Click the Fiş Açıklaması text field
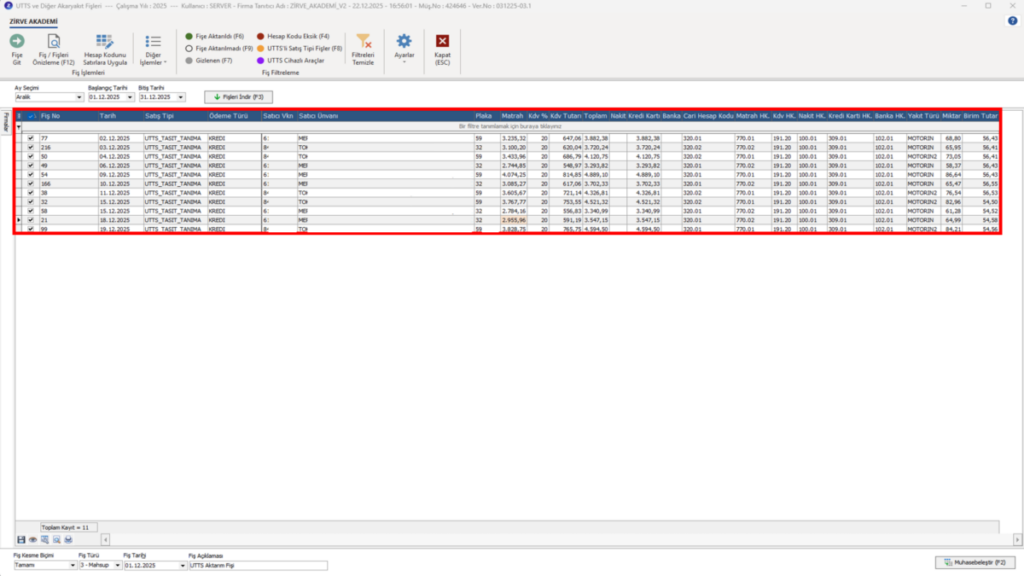This screenshot has width=1024, height=576. coord(258,566)
